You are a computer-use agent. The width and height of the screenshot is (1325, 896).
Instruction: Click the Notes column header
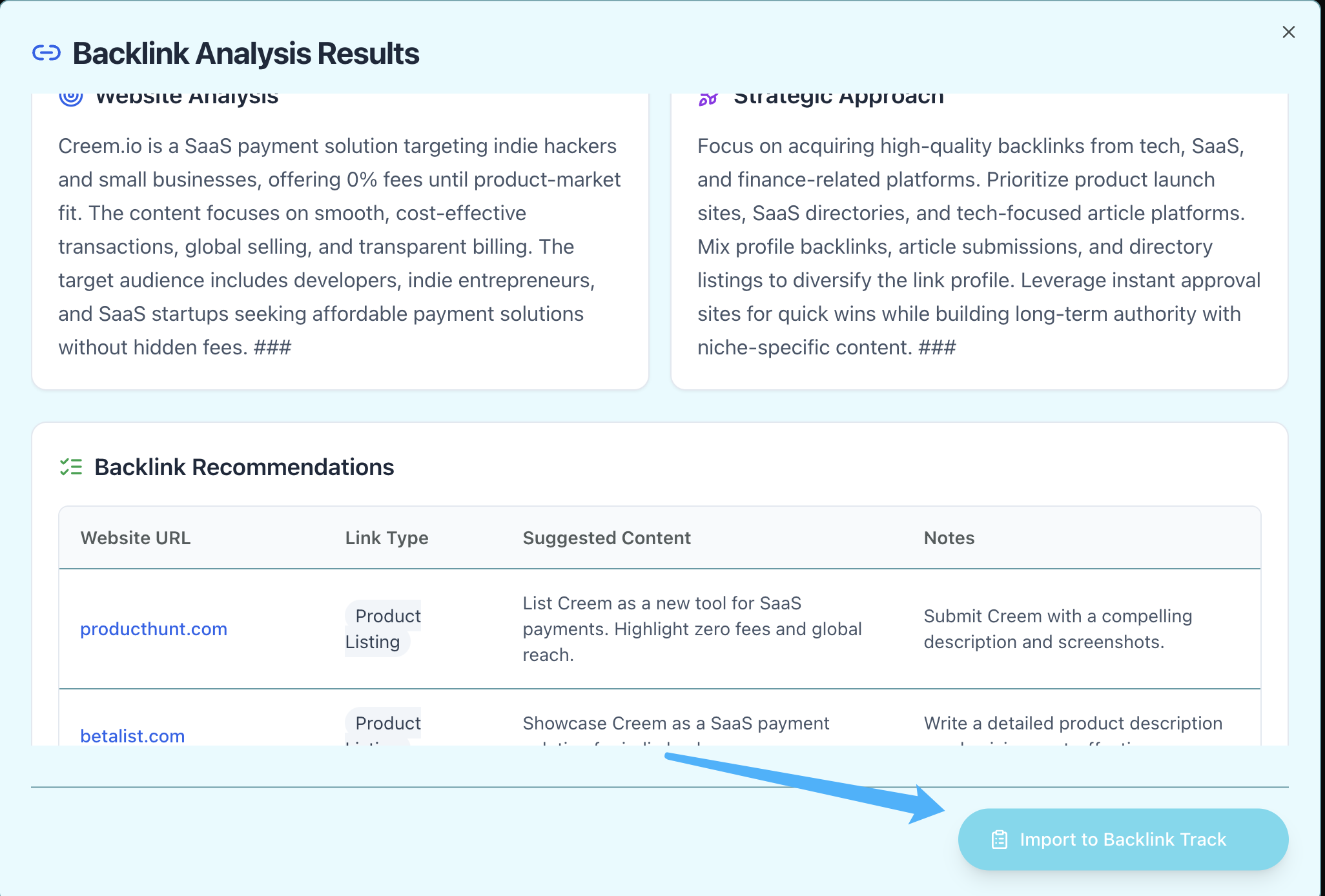click(x=949, y=538)
